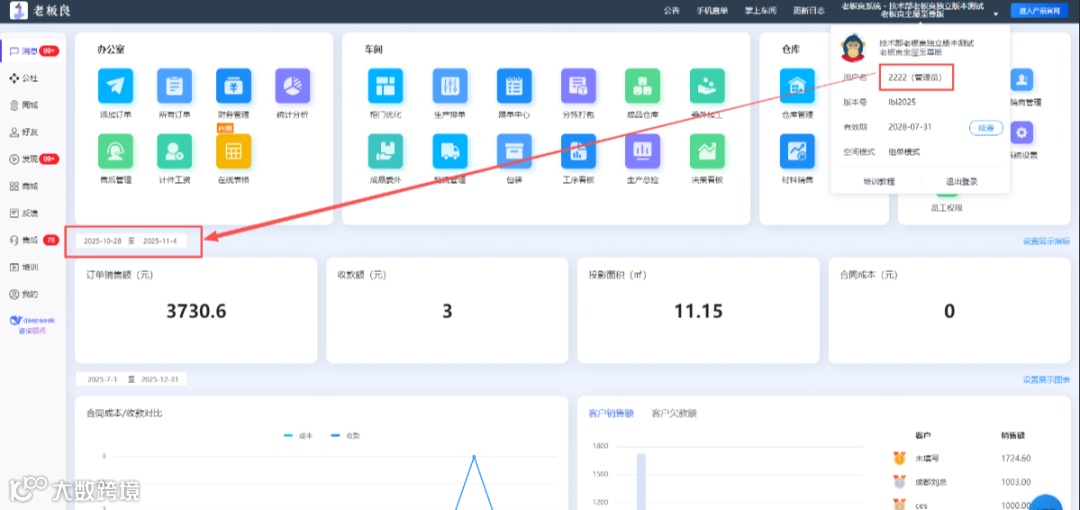Click 培训教程 in the account popup

(x=879, y=182)
